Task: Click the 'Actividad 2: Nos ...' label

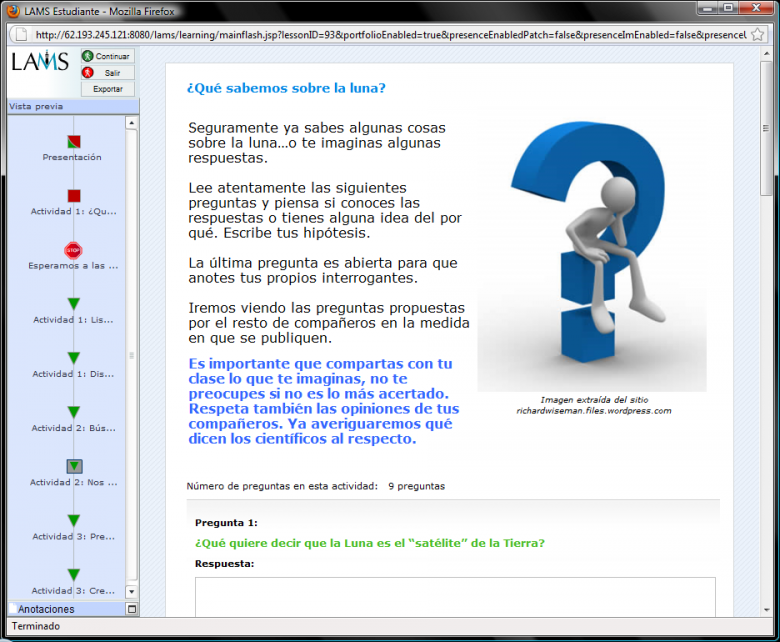Action: (74, 482)
